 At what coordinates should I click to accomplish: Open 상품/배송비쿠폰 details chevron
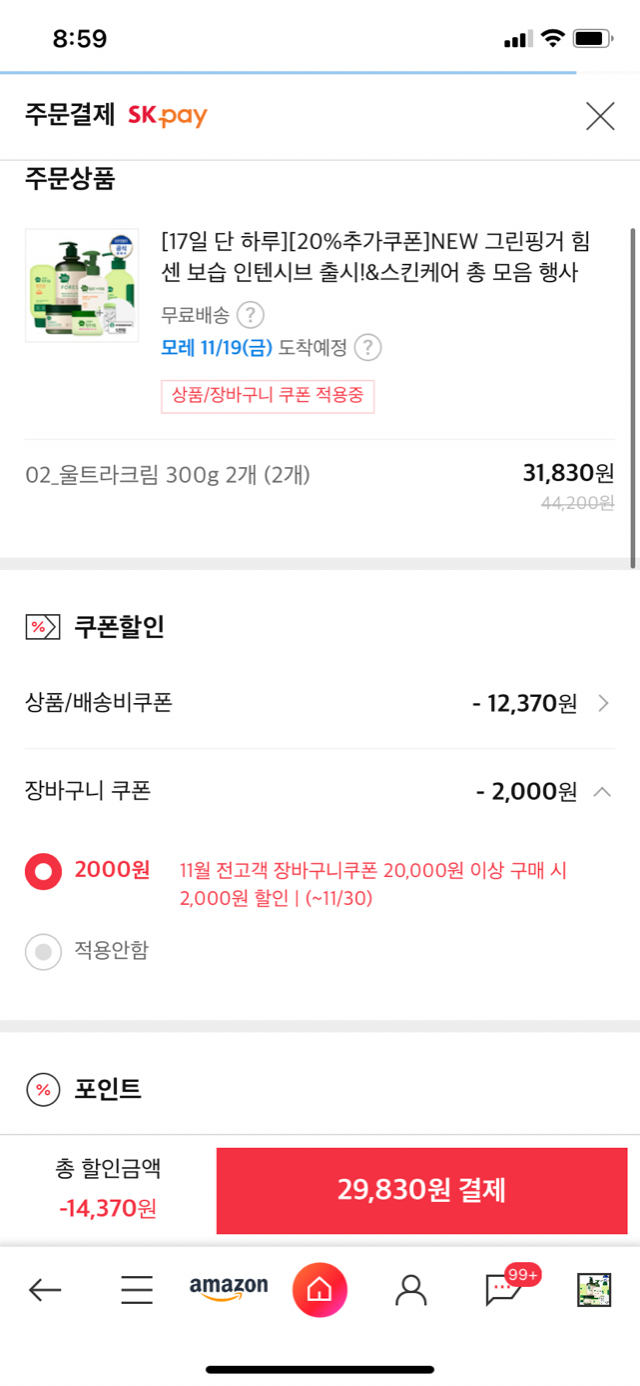point(603,703)
